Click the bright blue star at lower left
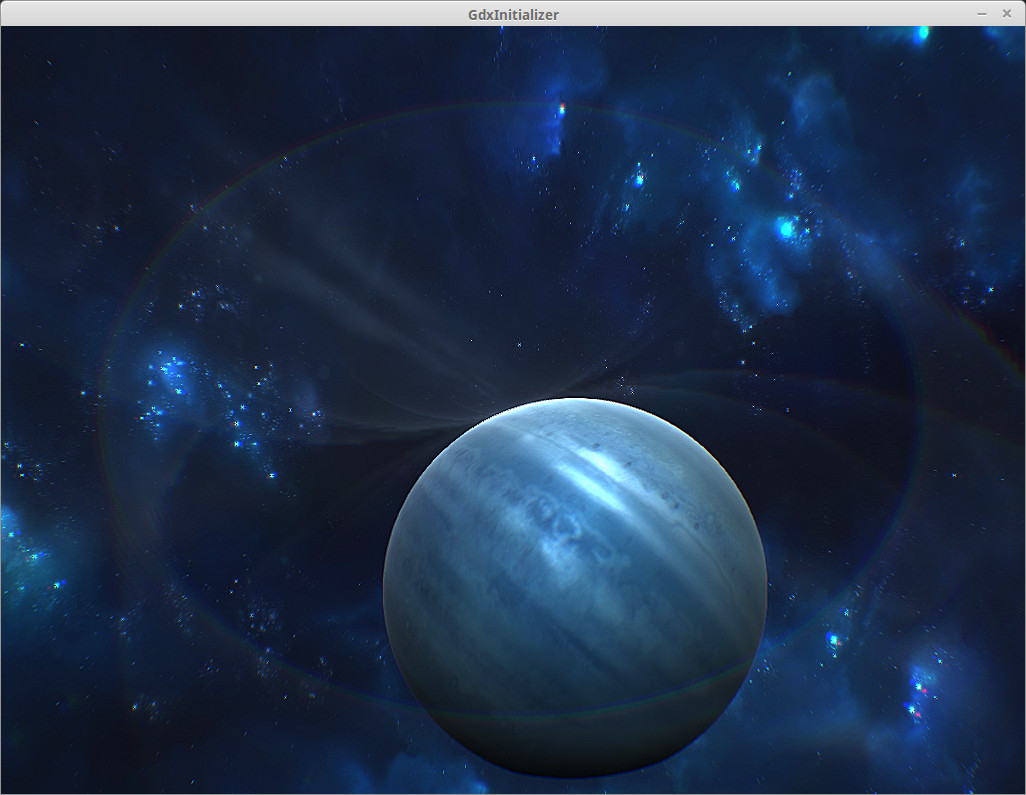 (x=58, y=584)
